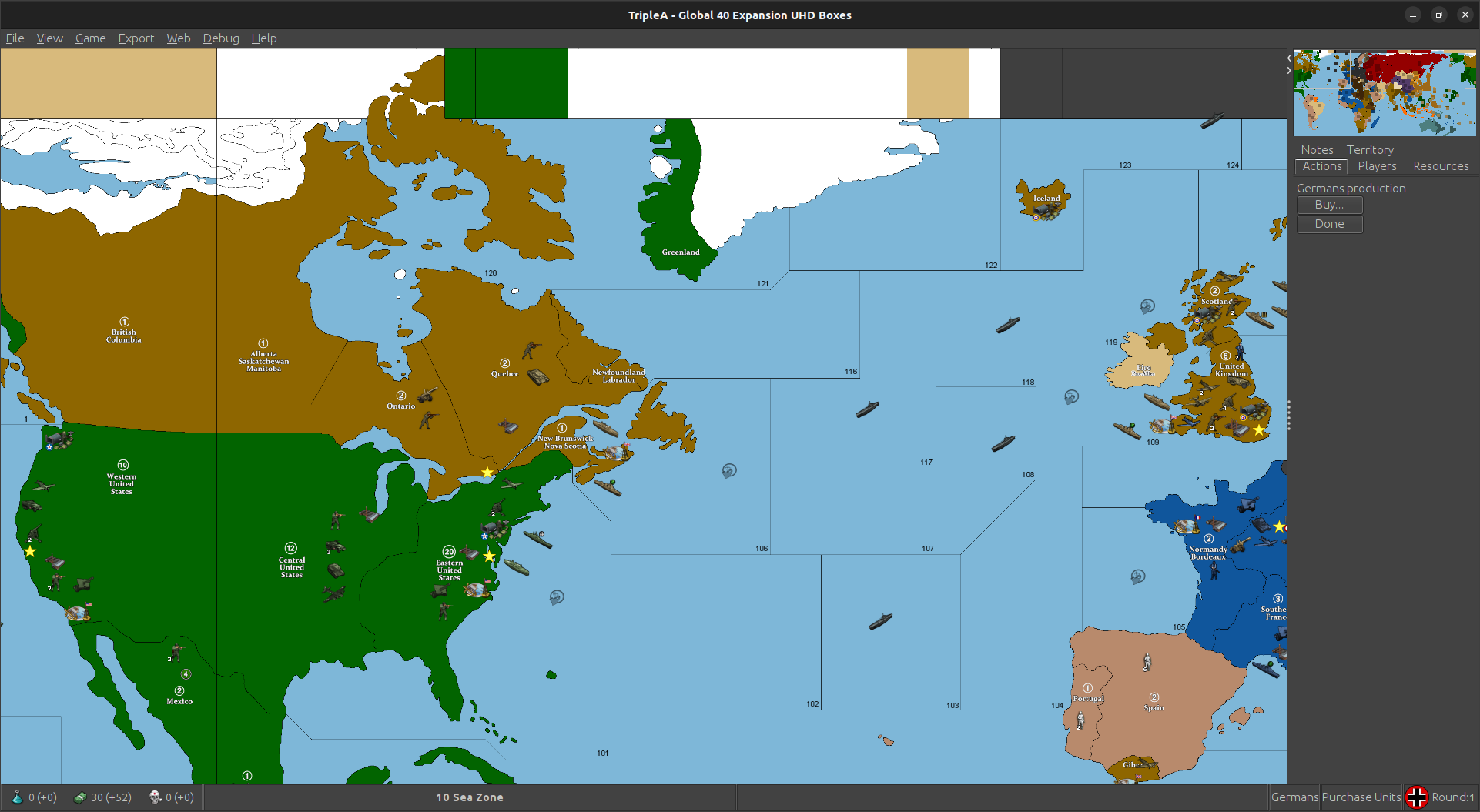Image resolution: width=1480 pixels, height=812 pixels.
Task: Open the Export menu
Action: (x=136, y=38)
